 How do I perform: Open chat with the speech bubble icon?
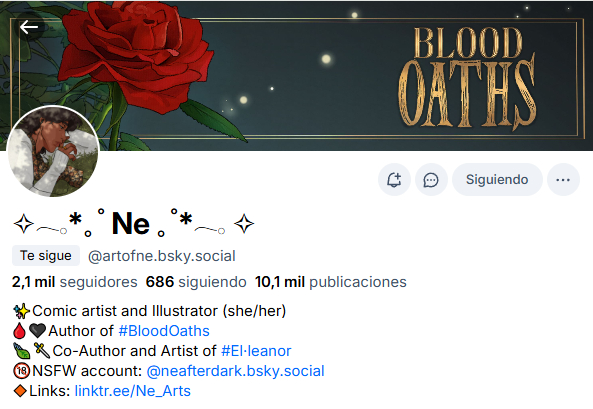pyautogui.click(x=431, y=179)
